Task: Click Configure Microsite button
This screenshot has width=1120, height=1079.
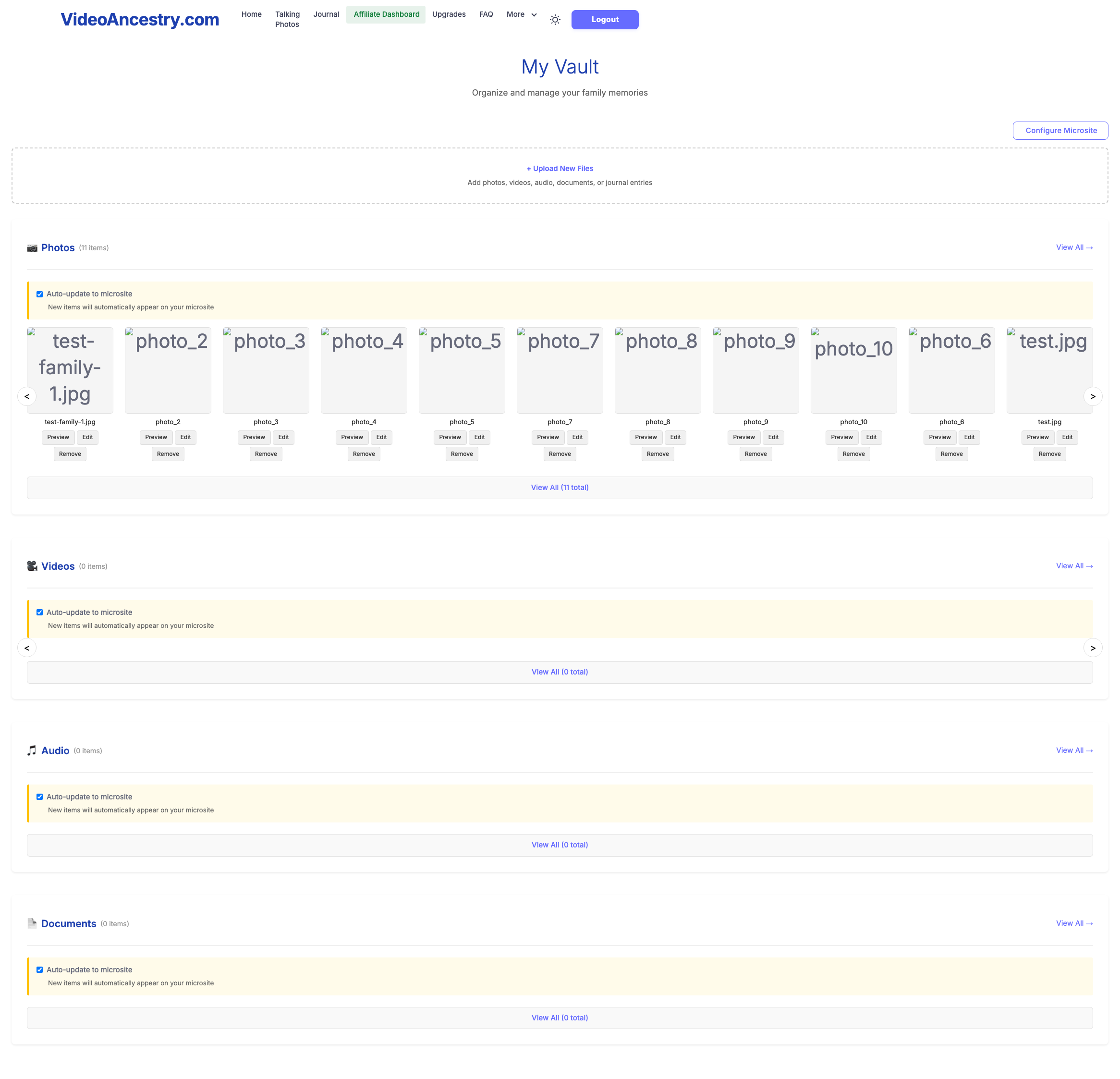Action: [1060, 130]
